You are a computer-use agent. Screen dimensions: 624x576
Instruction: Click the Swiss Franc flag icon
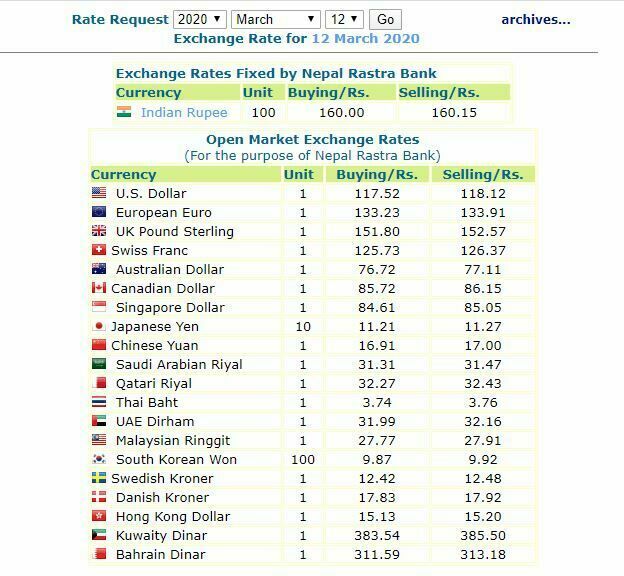[99, 250]
